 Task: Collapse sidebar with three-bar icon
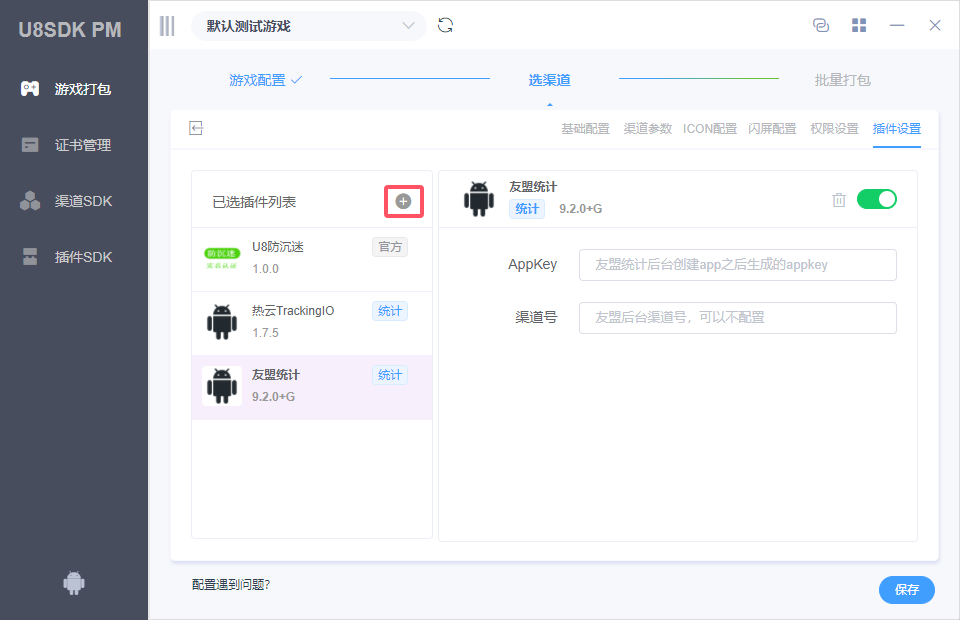167,26
